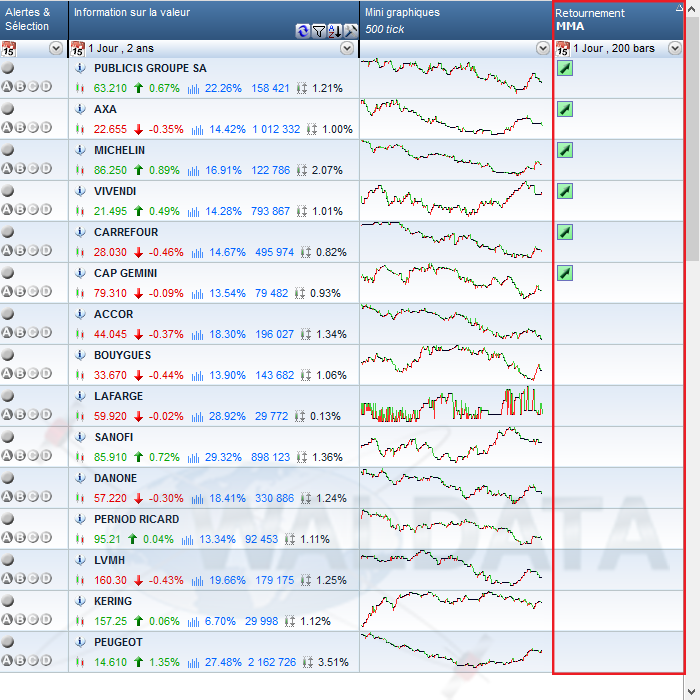Click the CAP GEMINI bullish reversal signal icon

[x=565, y=273]
